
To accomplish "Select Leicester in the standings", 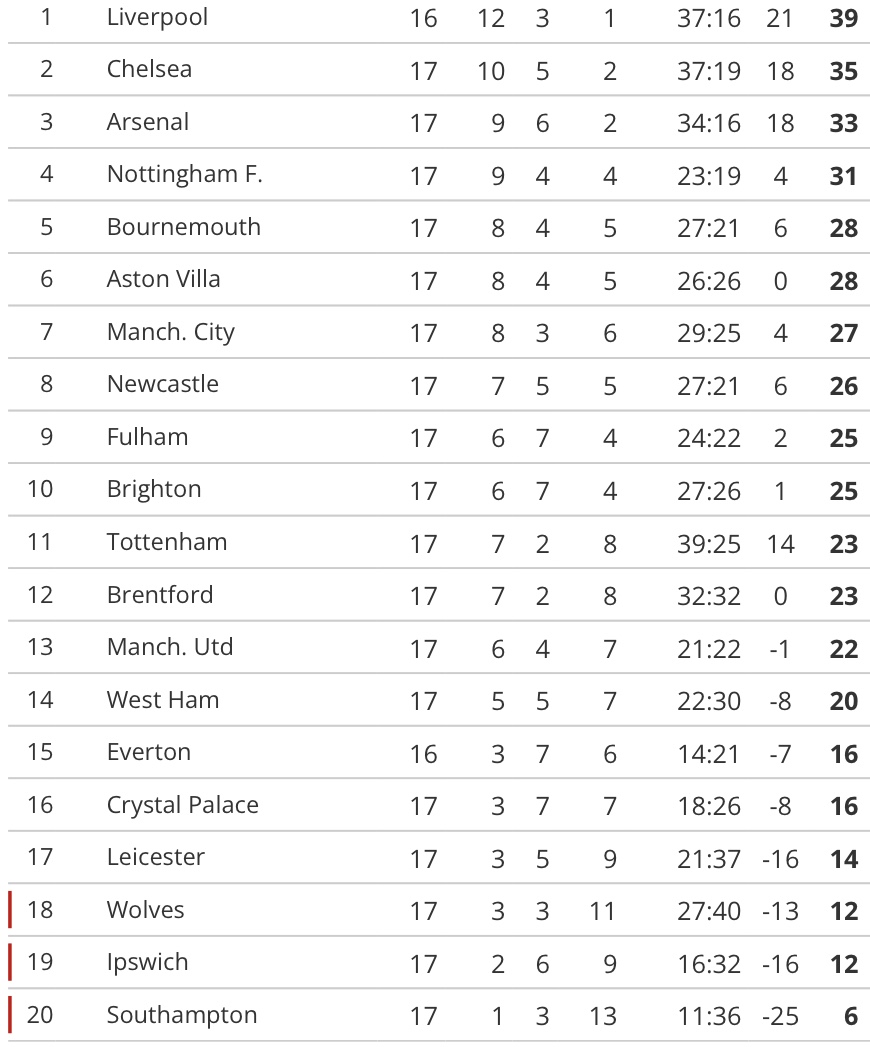I will point(155,857).
